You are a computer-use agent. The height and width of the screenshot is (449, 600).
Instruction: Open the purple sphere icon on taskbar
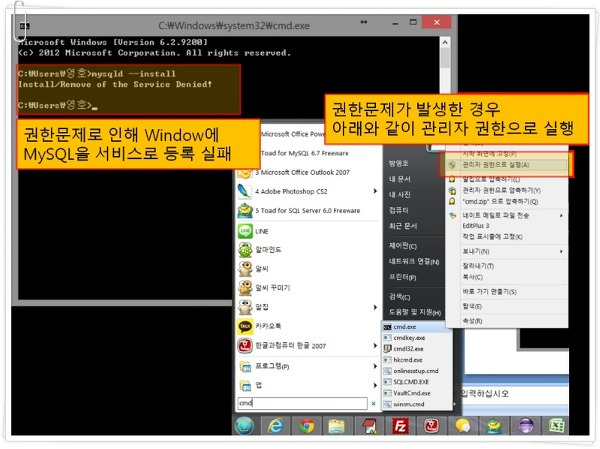pyautogui.click(x=526, y=426)
